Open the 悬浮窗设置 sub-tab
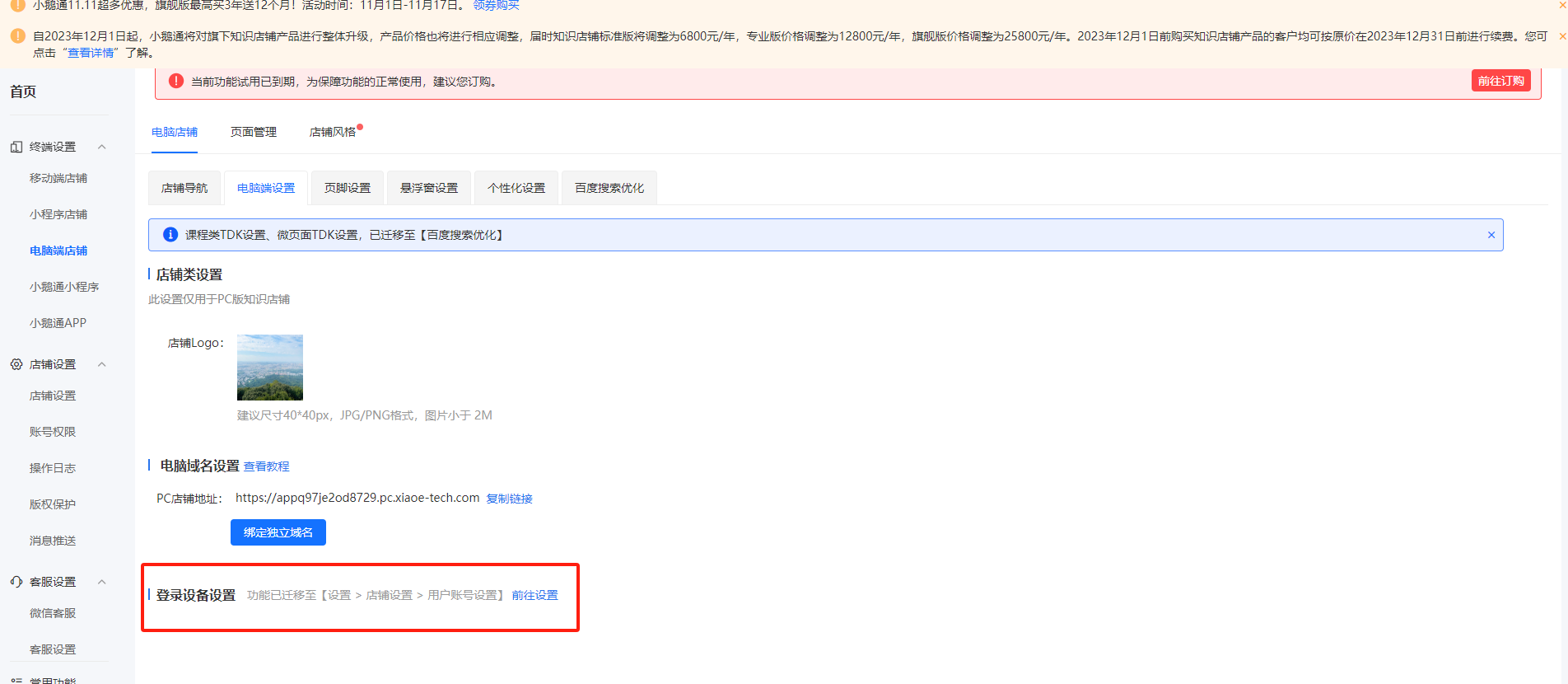Viewport: 1568px width, 684px height. (429, 188)
